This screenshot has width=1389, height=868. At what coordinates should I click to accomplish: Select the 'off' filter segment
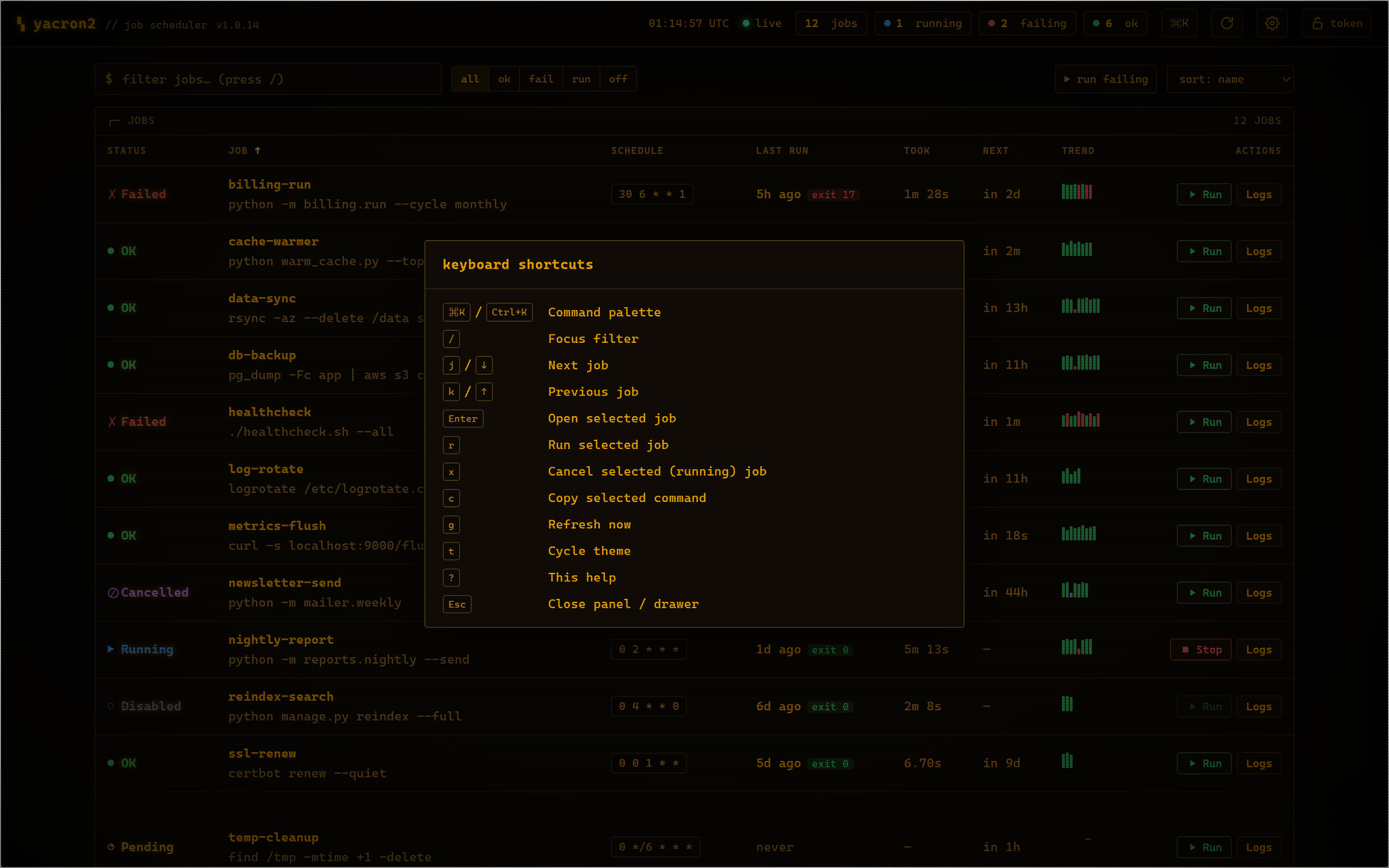click(x=618, y=79)
